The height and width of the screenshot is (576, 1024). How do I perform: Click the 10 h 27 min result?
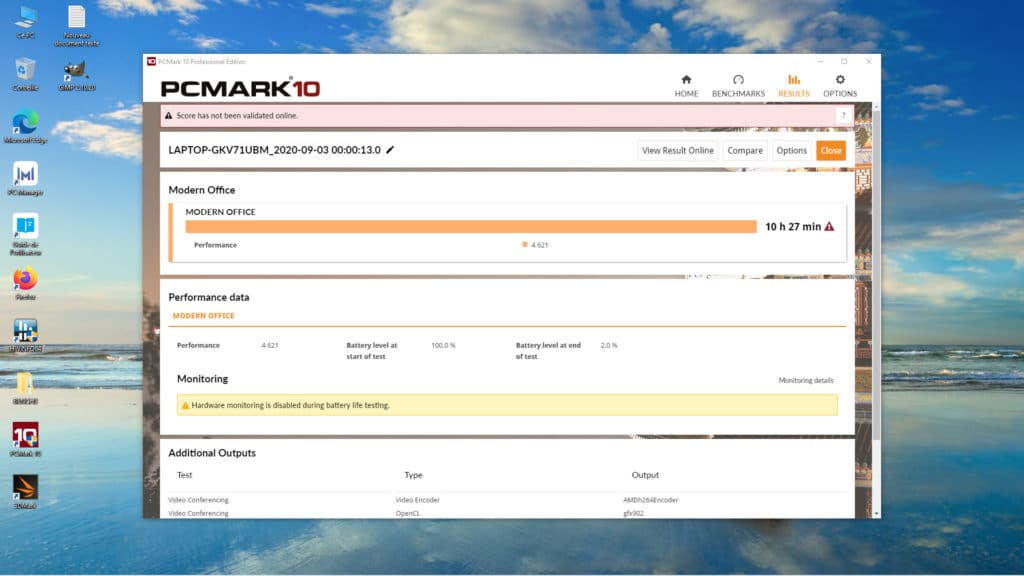click(793, 227)
